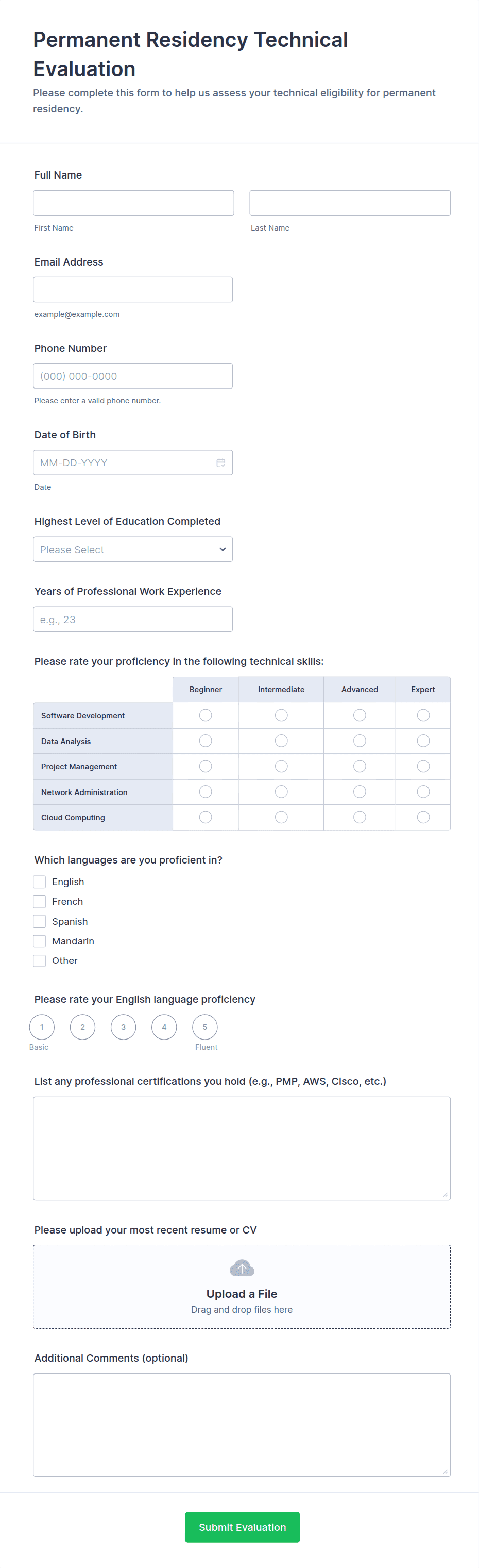Screen dimensions: 479x1568
Task: Tick the Mandarin checkbox
Action: point(40,941)
